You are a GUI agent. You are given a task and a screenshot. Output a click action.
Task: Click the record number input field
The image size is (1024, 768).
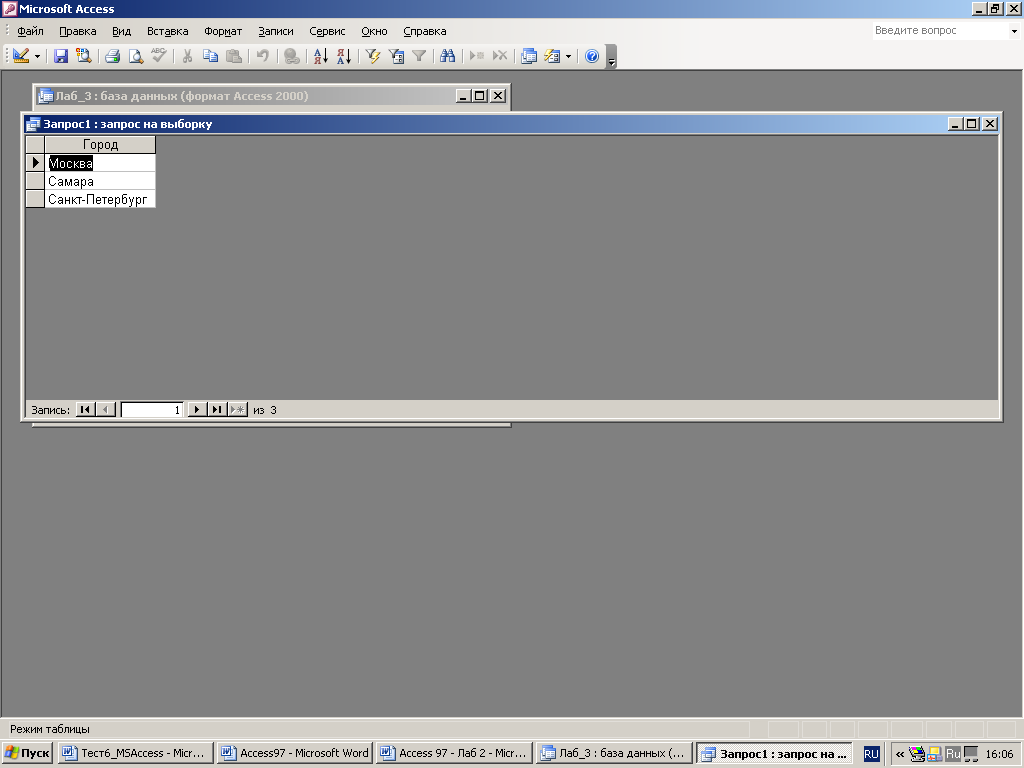pyautogui.click(x=152, y=409)
